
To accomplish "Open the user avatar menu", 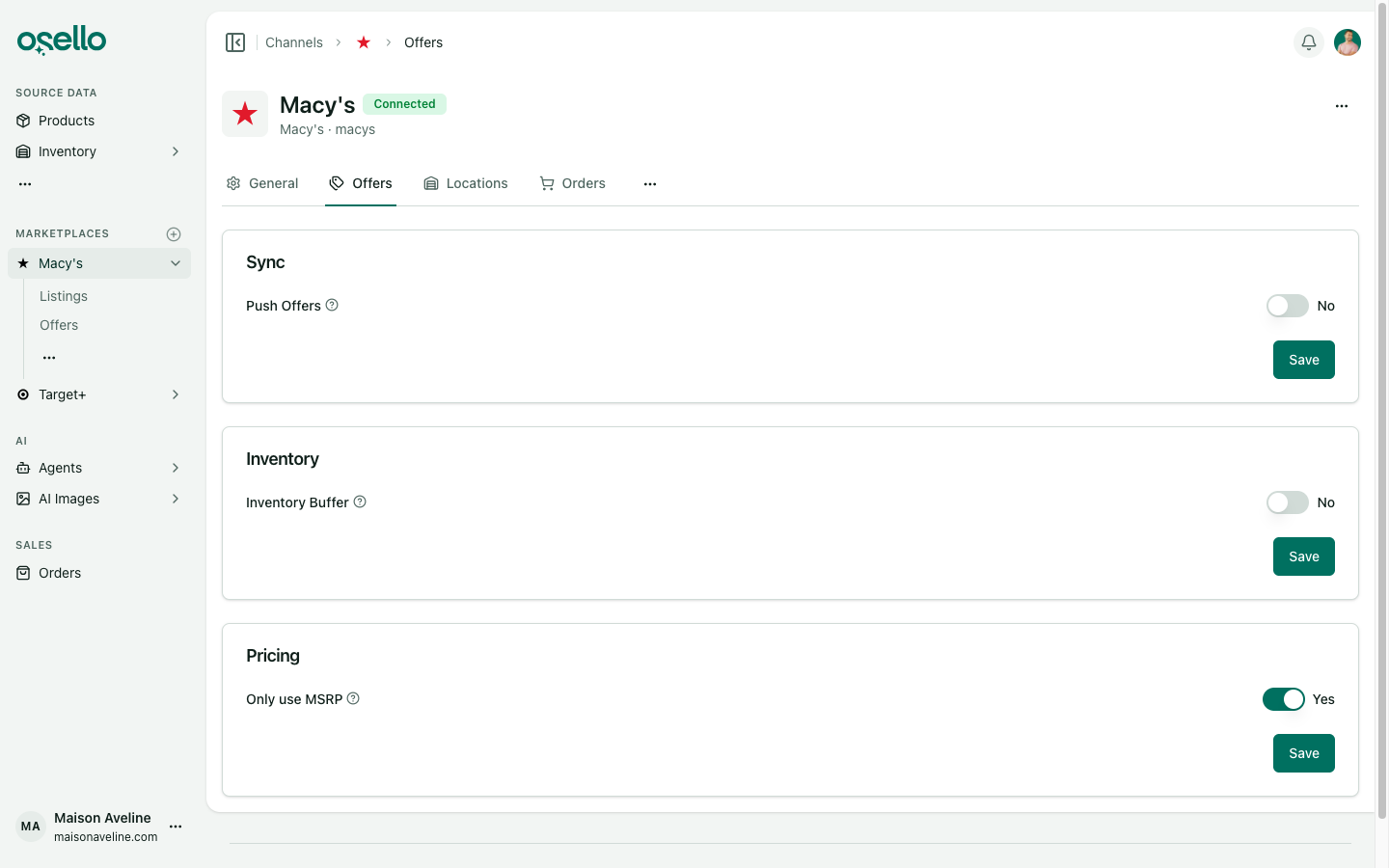I will click(1348, 42).
